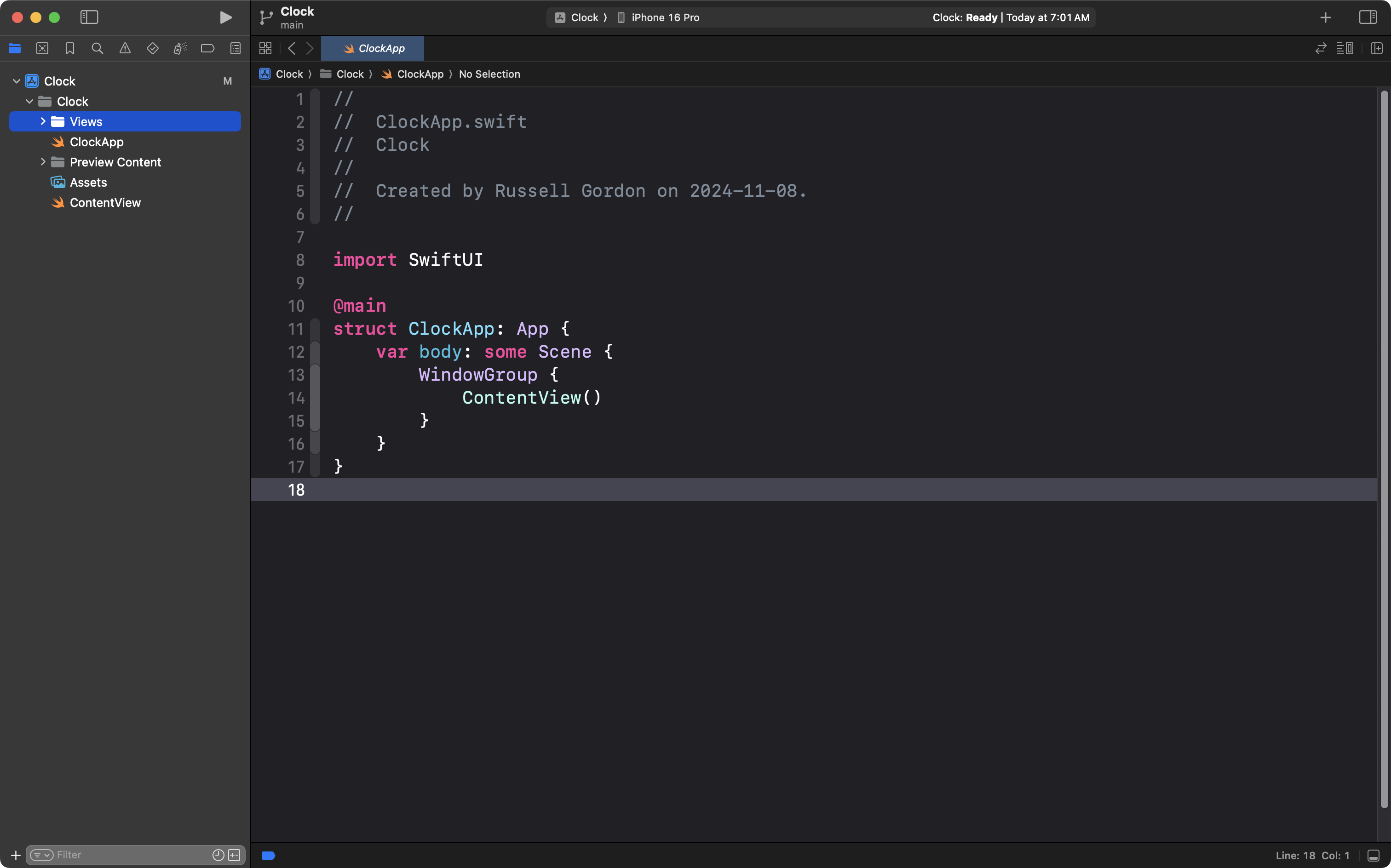Open the Breakpoint navigator icon
1391x868 pixels.
click(208, 49)
